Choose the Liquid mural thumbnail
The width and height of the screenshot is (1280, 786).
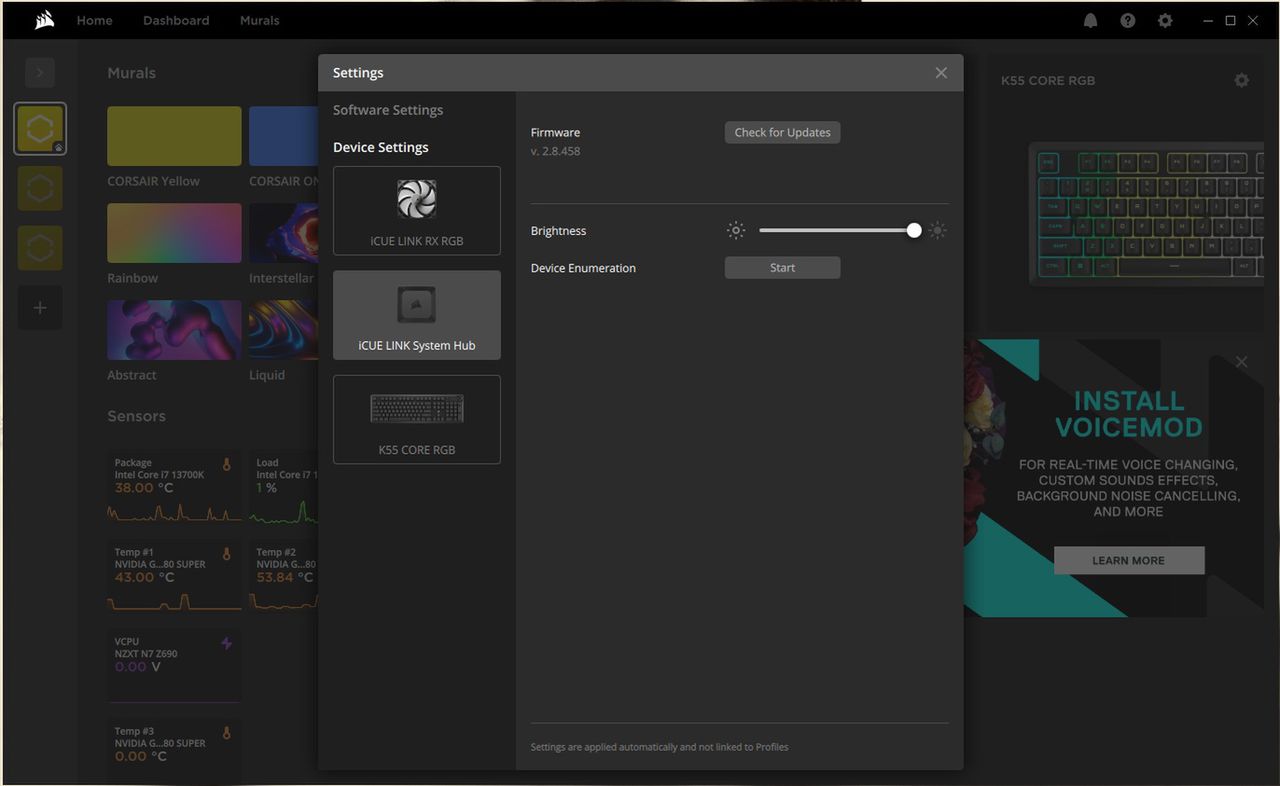tap(284, 330)
